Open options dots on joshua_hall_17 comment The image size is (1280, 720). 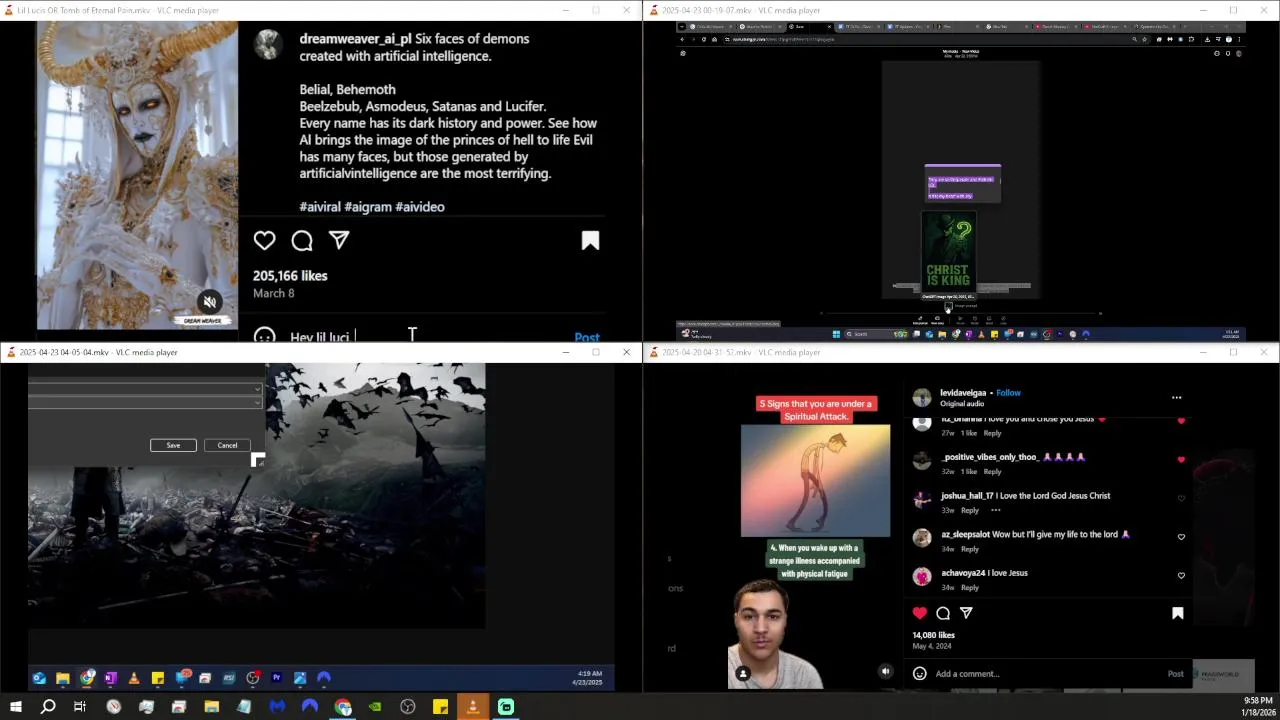pos(995,510)
